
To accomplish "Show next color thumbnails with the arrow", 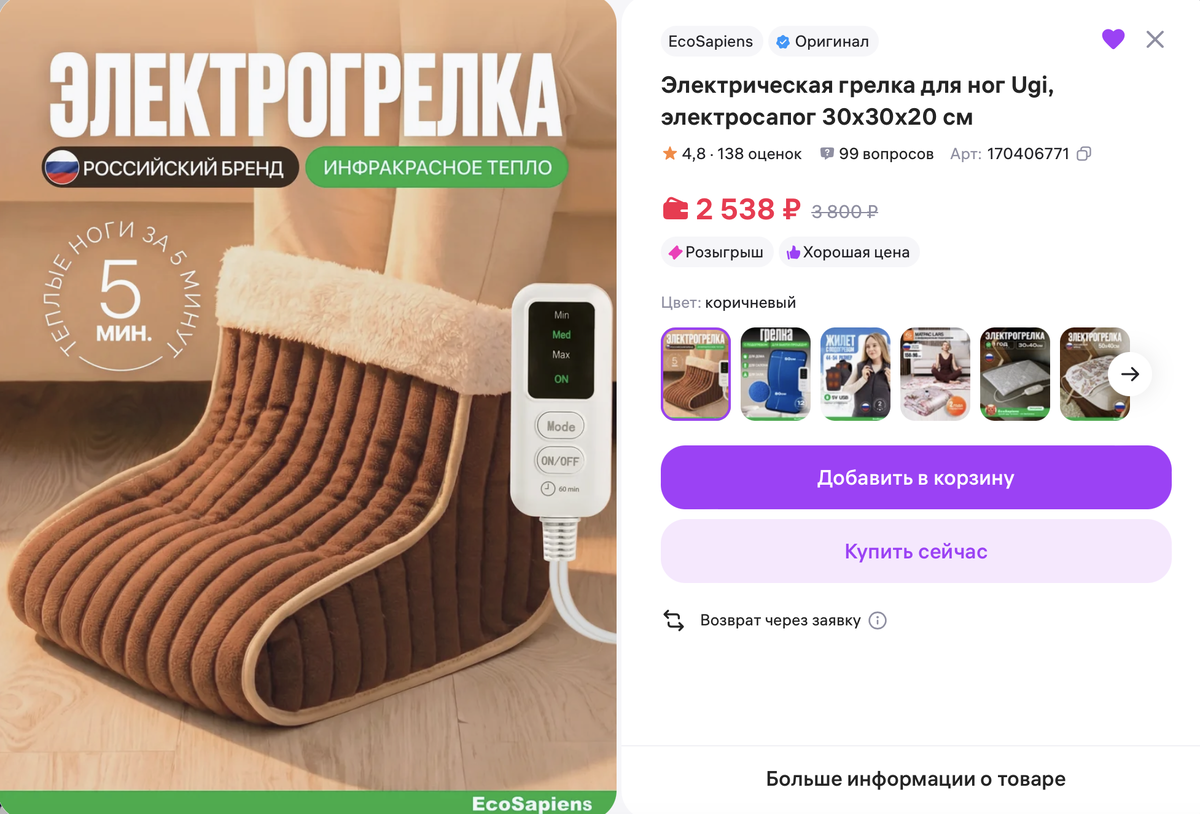I will coord(1130,374).
